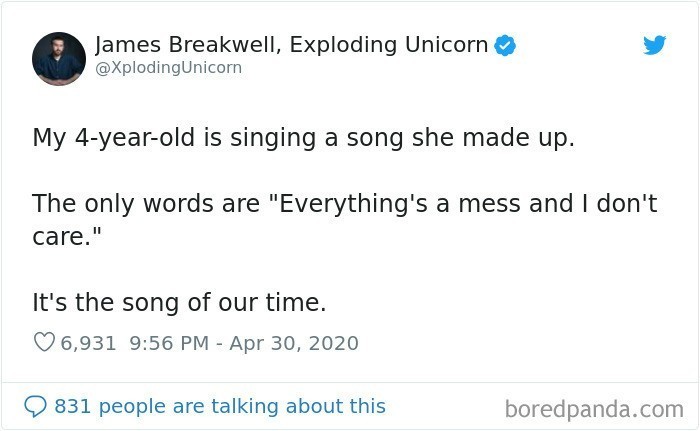
Task: Click the Apr 30, 2020 date
Action: 294,343
